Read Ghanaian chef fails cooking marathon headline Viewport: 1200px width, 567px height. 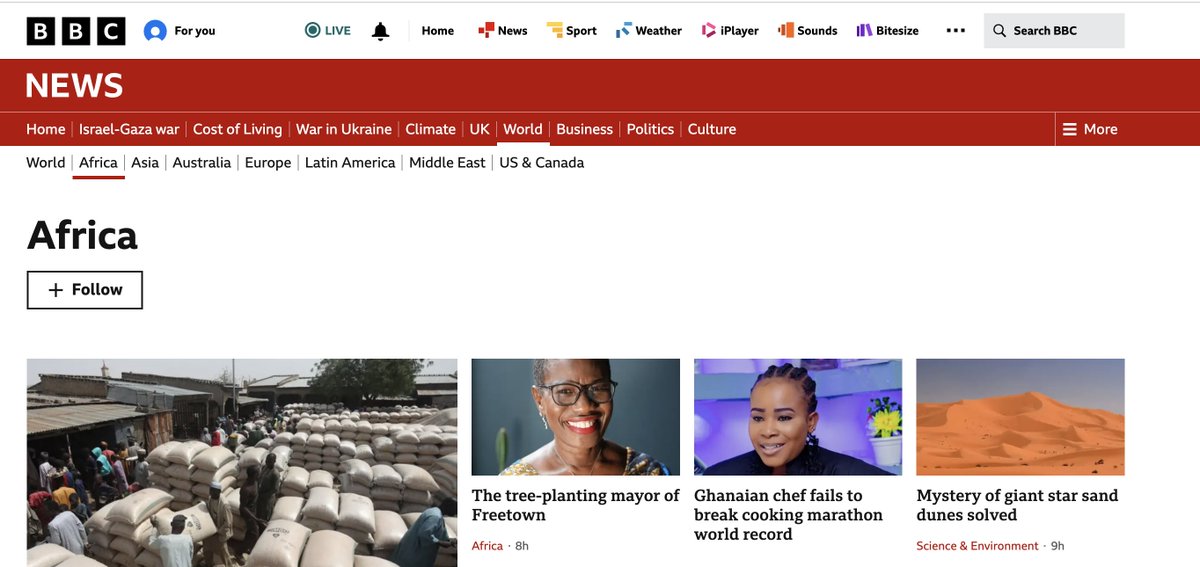(x=789, y=515)
